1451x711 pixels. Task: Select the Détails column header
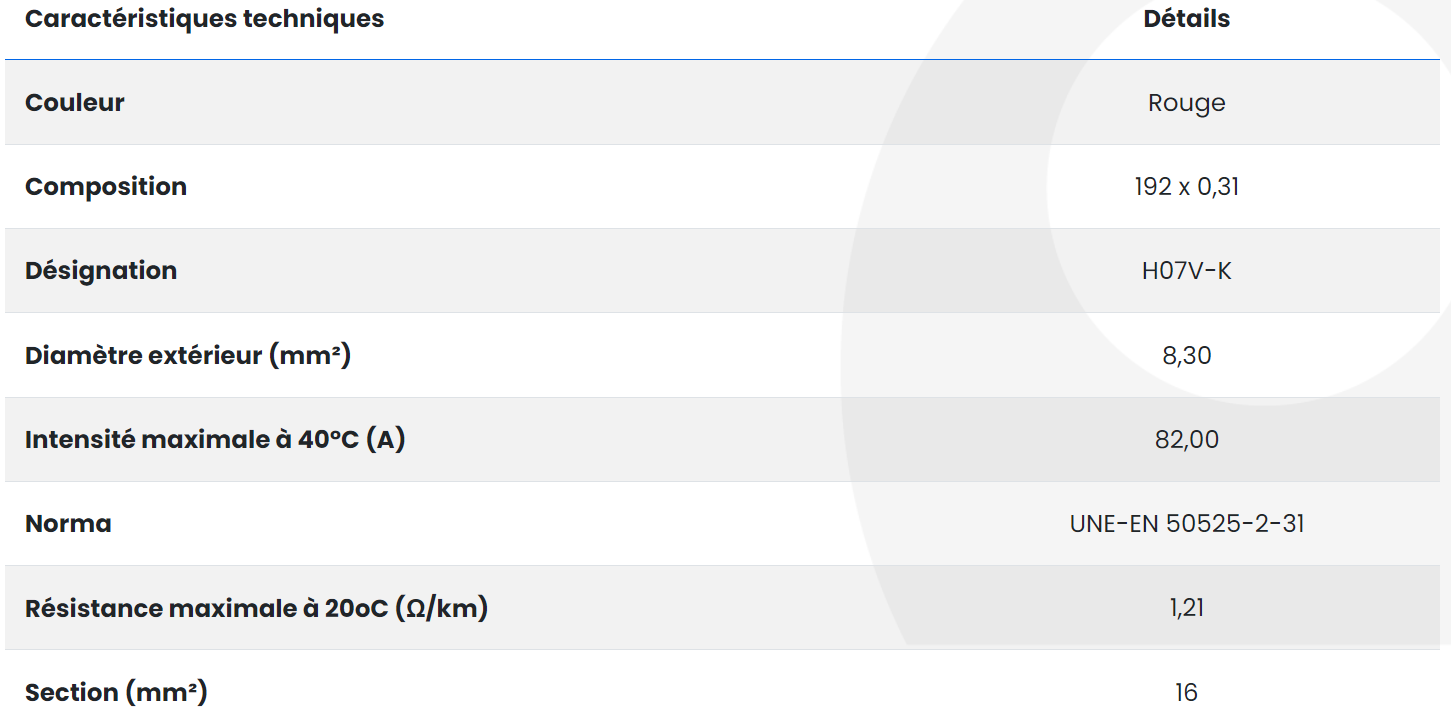point(1187,19)
